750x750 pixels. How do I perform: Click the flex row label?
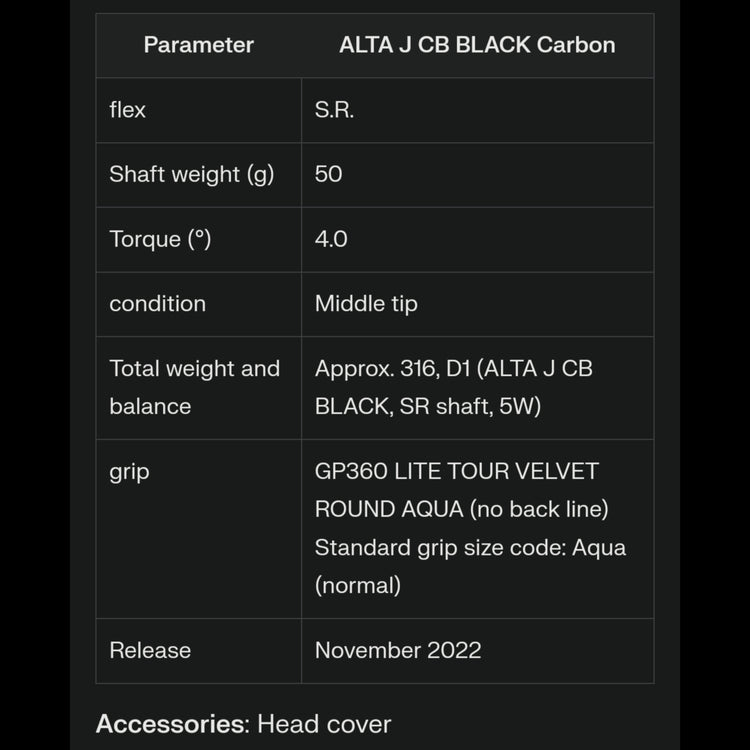pyautogui.click(x=128, y=110)
